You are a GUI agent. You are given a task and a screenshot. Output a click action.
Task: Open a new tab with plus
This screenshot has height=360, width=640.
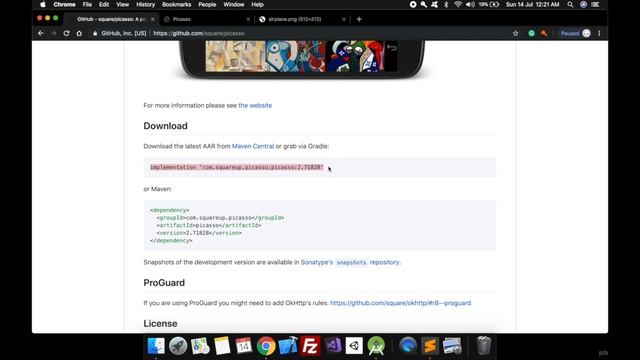[x=359, y=19]
